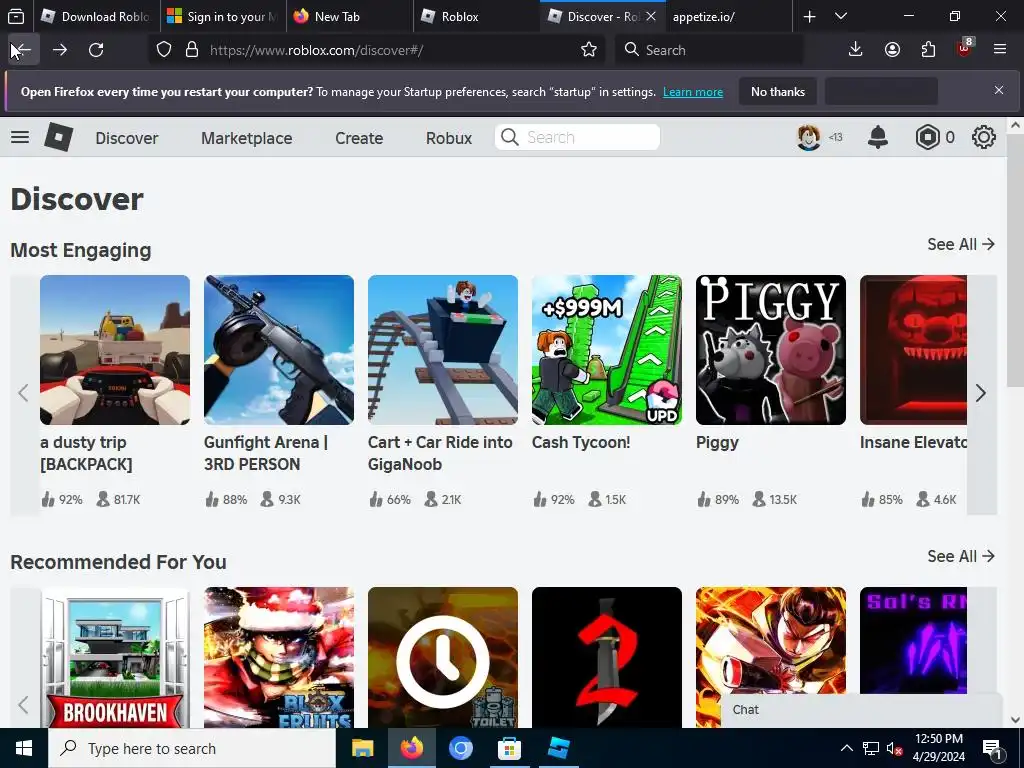Open the Firefox View button in tab strip

pyautogui.click(x=16, y=16)
